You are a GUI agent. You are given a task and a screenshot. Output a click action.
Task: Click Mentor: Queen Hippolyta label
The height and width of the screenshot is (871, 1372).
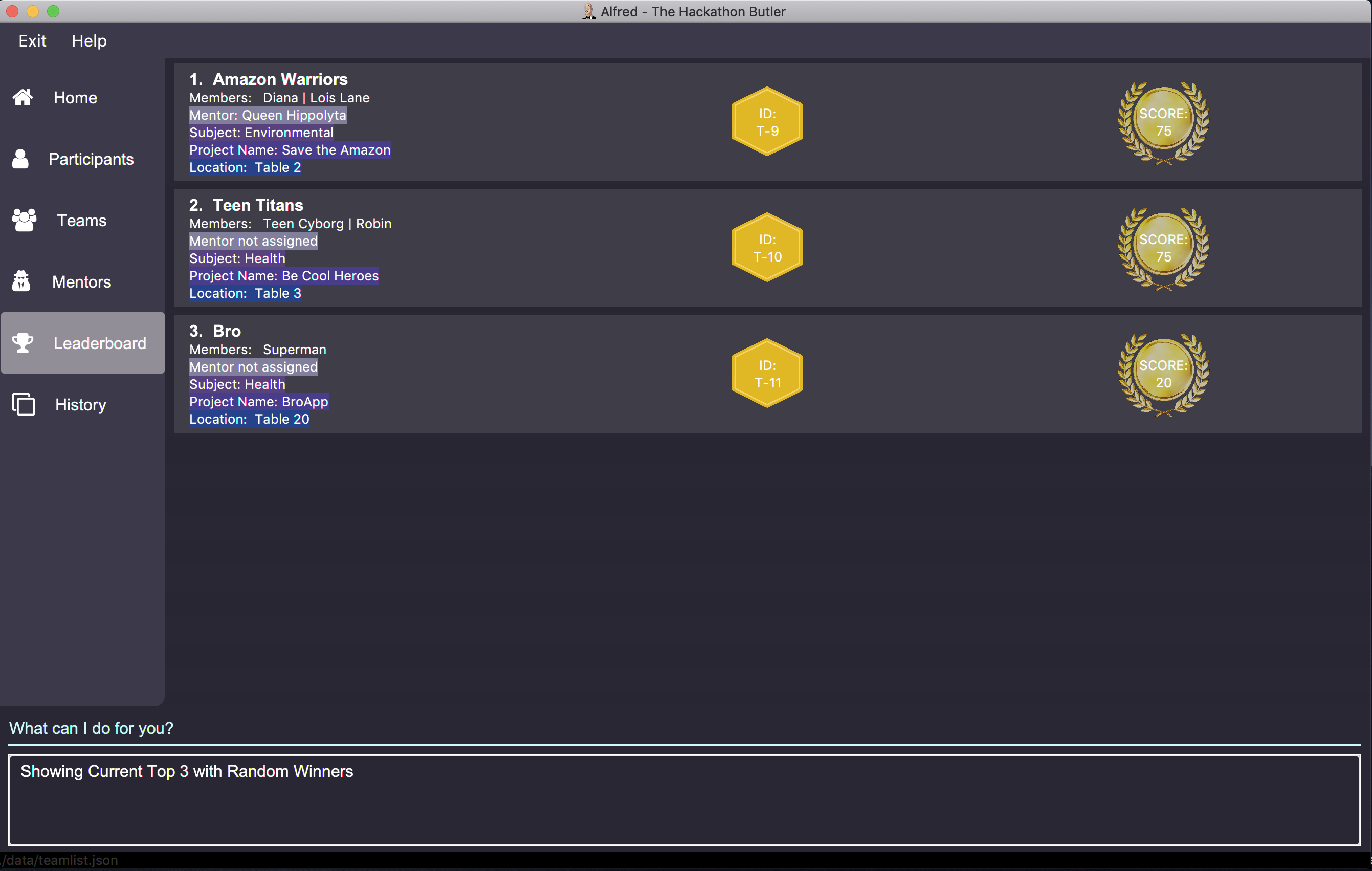click(268, 115)
